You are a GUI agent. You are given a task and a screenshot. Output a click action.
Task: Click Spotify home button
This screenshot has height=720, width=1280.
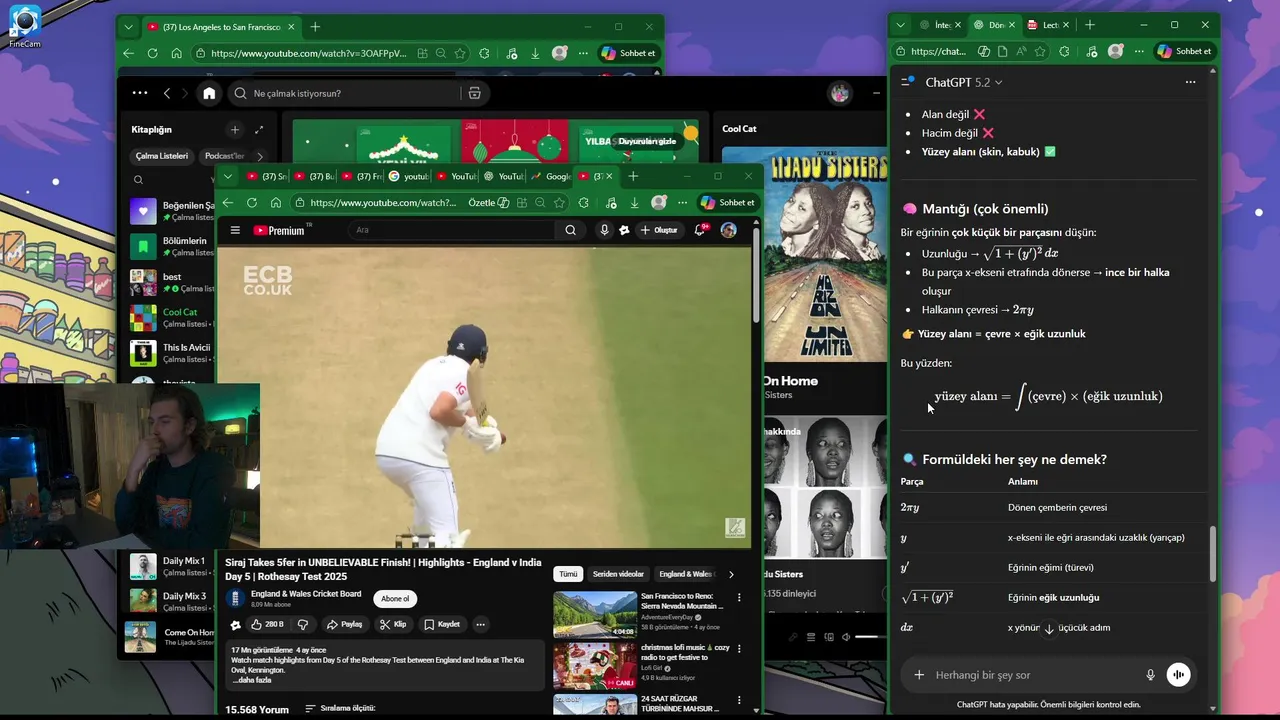(x=209, y=93)
